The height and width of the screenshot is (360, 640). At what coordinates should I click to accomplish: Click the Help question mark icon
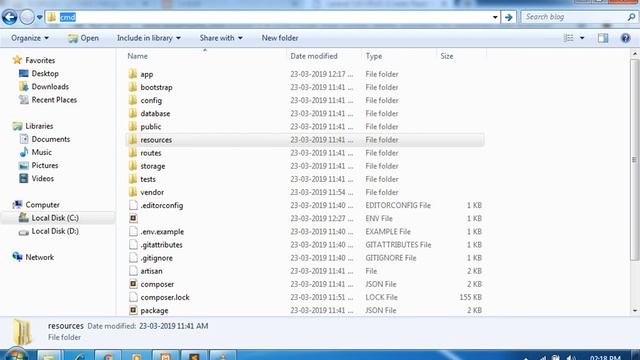(625, 38)
